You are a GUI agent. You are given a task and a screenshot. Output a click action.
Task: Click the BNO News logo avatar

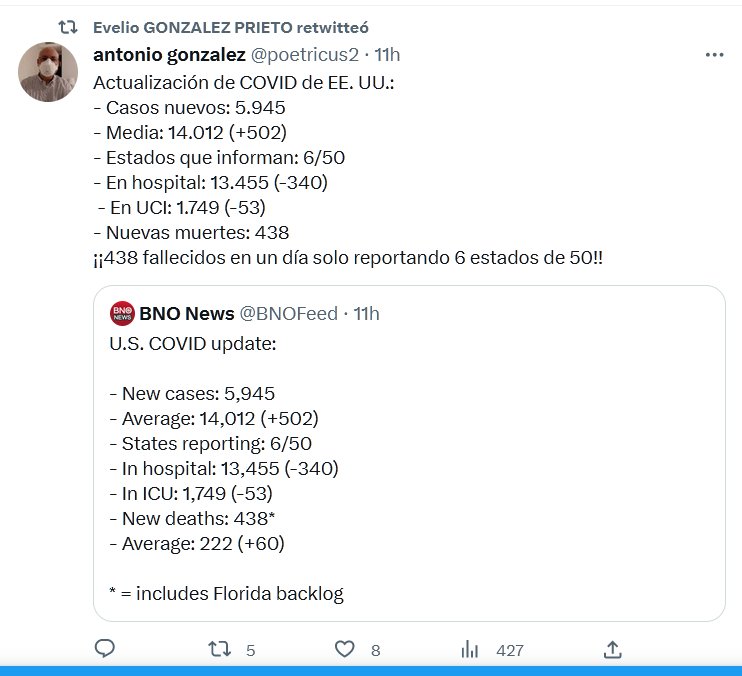coord(122,314)
